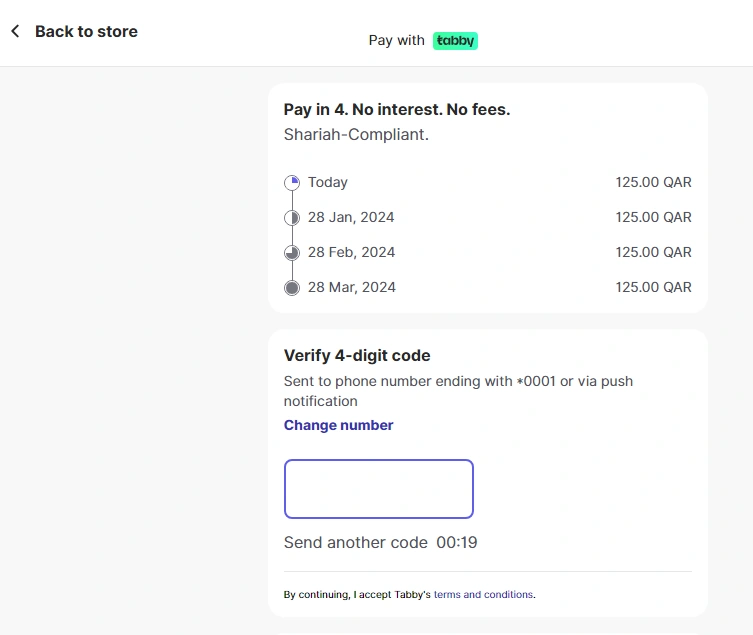Click the Pay in 4 heading

coord(397,110)
